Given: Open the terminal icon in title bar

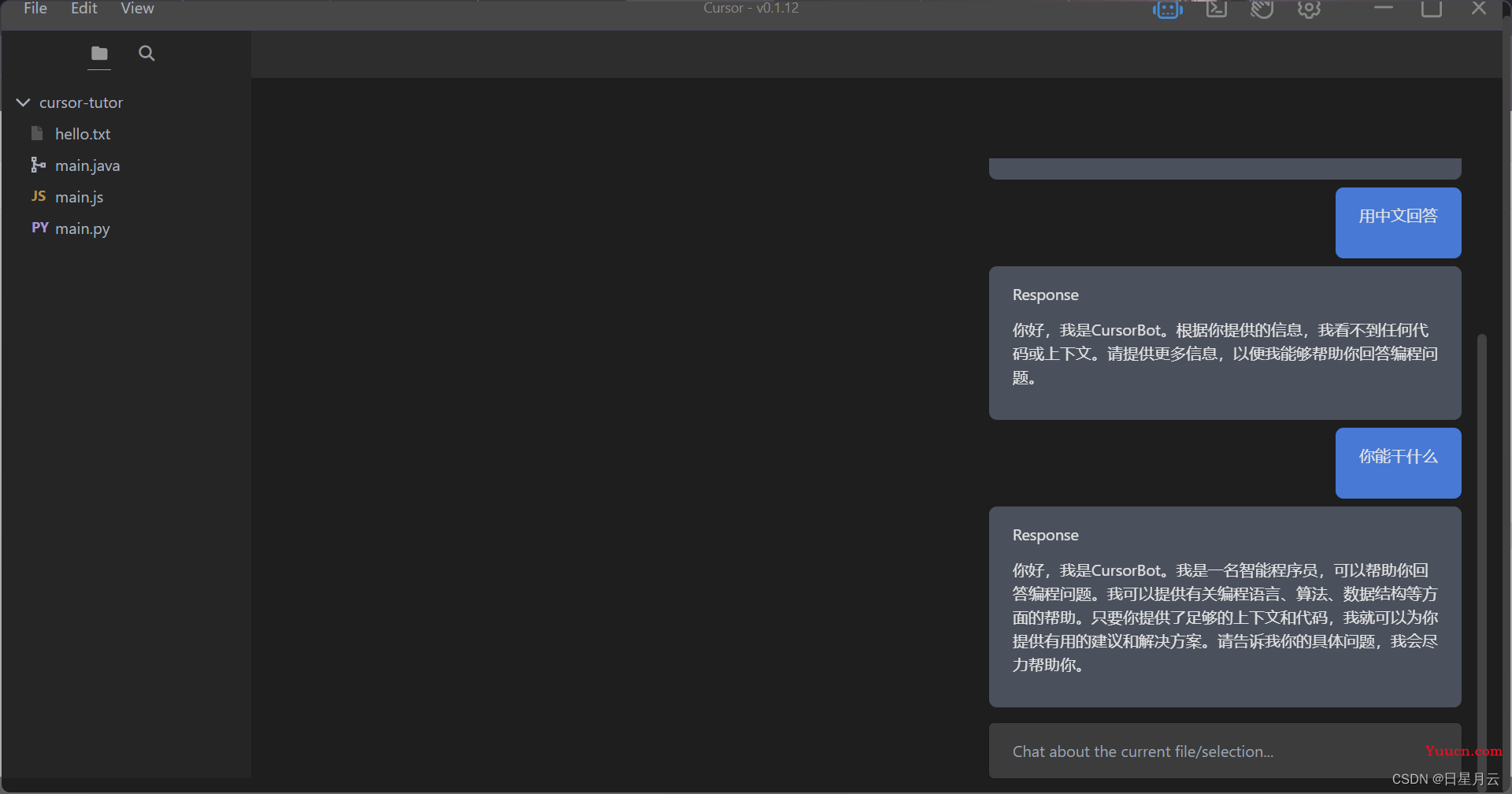Looking at the screenshot, I should coord(1217,9).
